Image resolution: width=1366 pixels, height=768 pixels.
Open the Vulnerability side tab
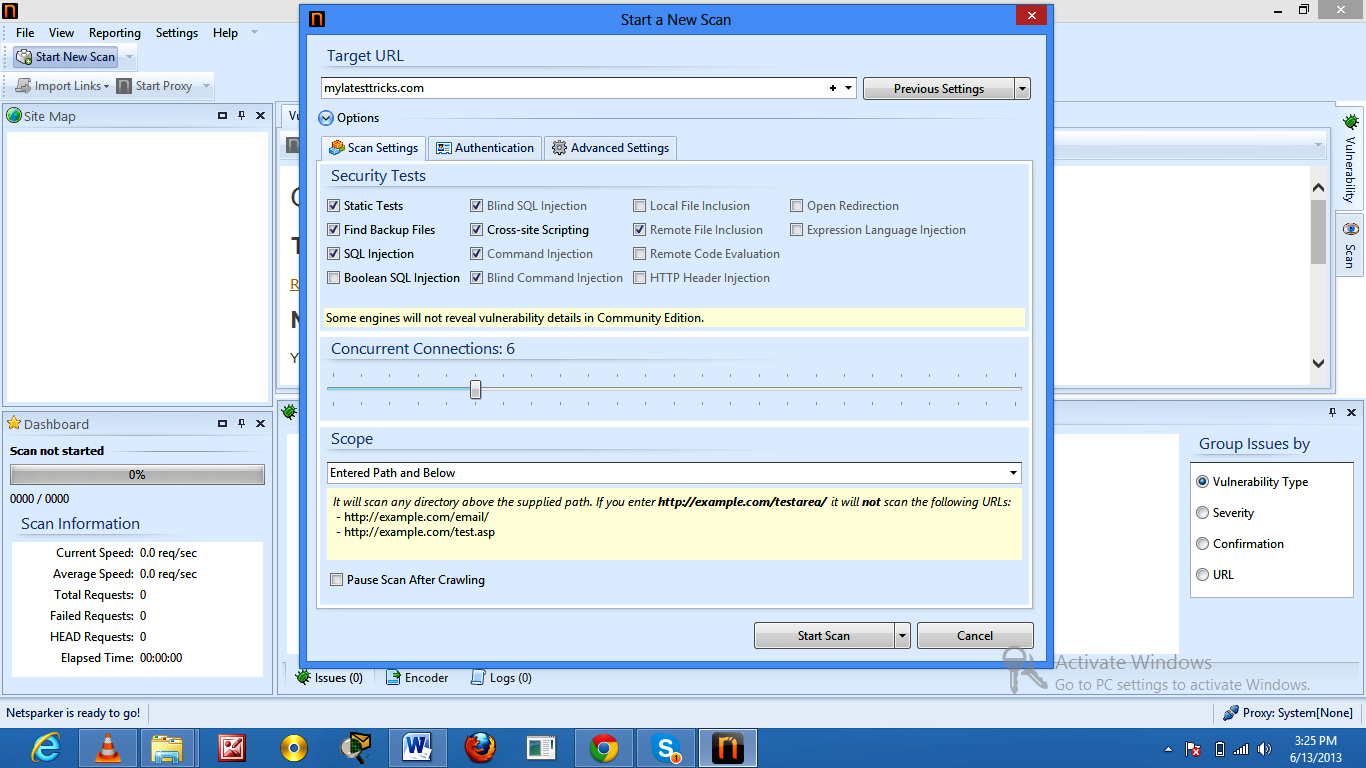[x=1350, y=158]
